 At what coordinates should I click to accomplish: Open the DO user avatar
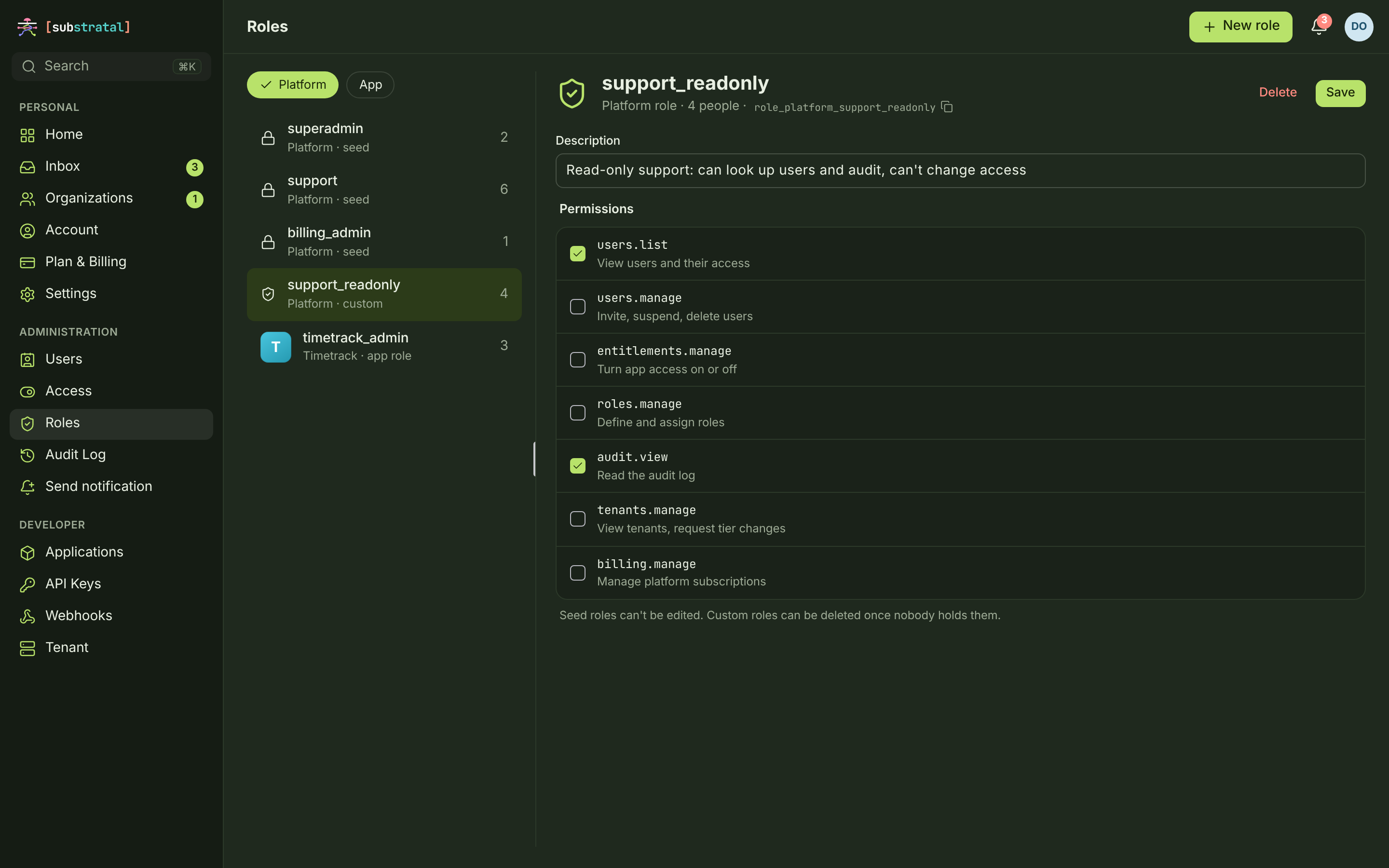click(1359, 27)
